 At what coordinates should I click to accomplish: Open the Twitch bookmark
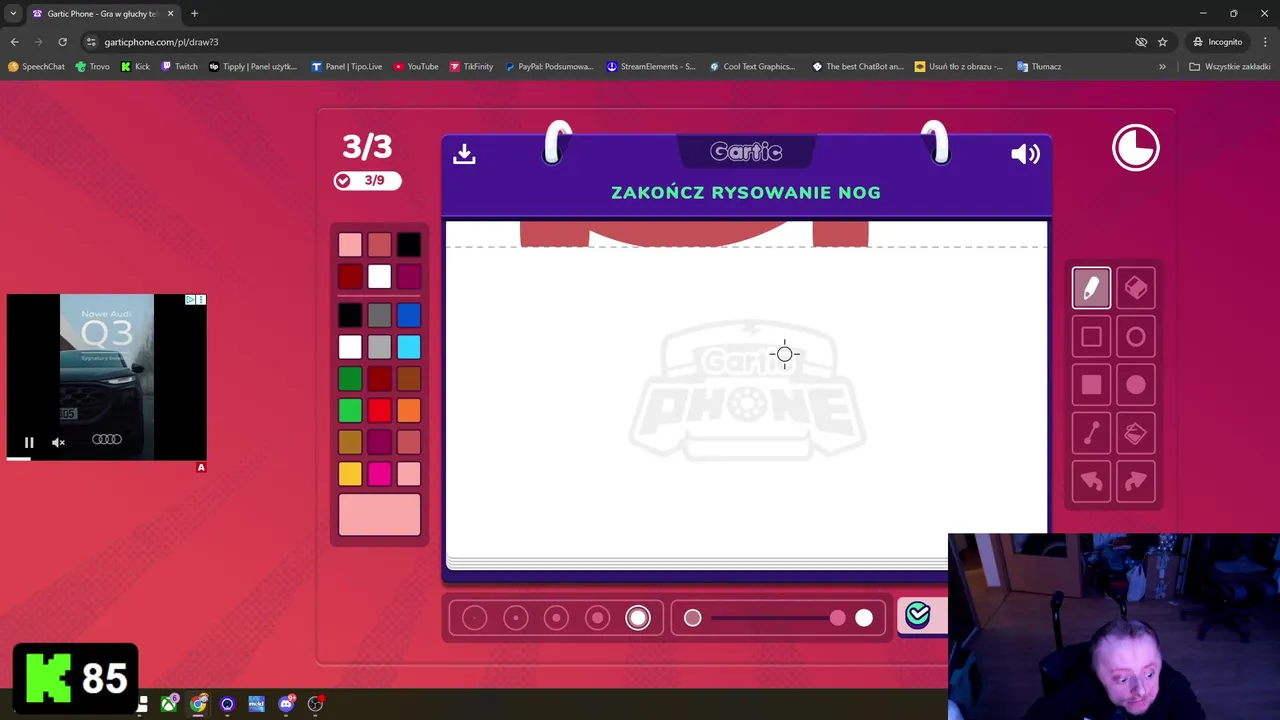tap(179, 66)
